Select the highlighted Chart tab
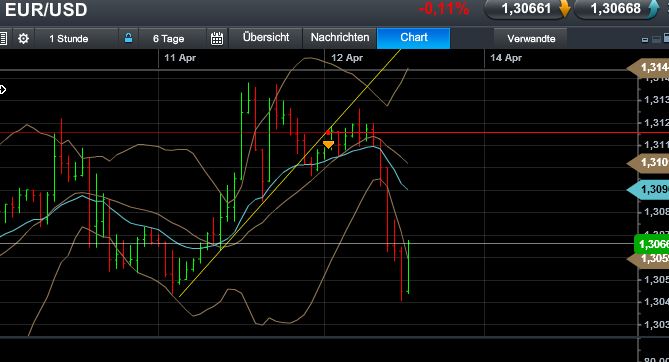 click(413, 38)
